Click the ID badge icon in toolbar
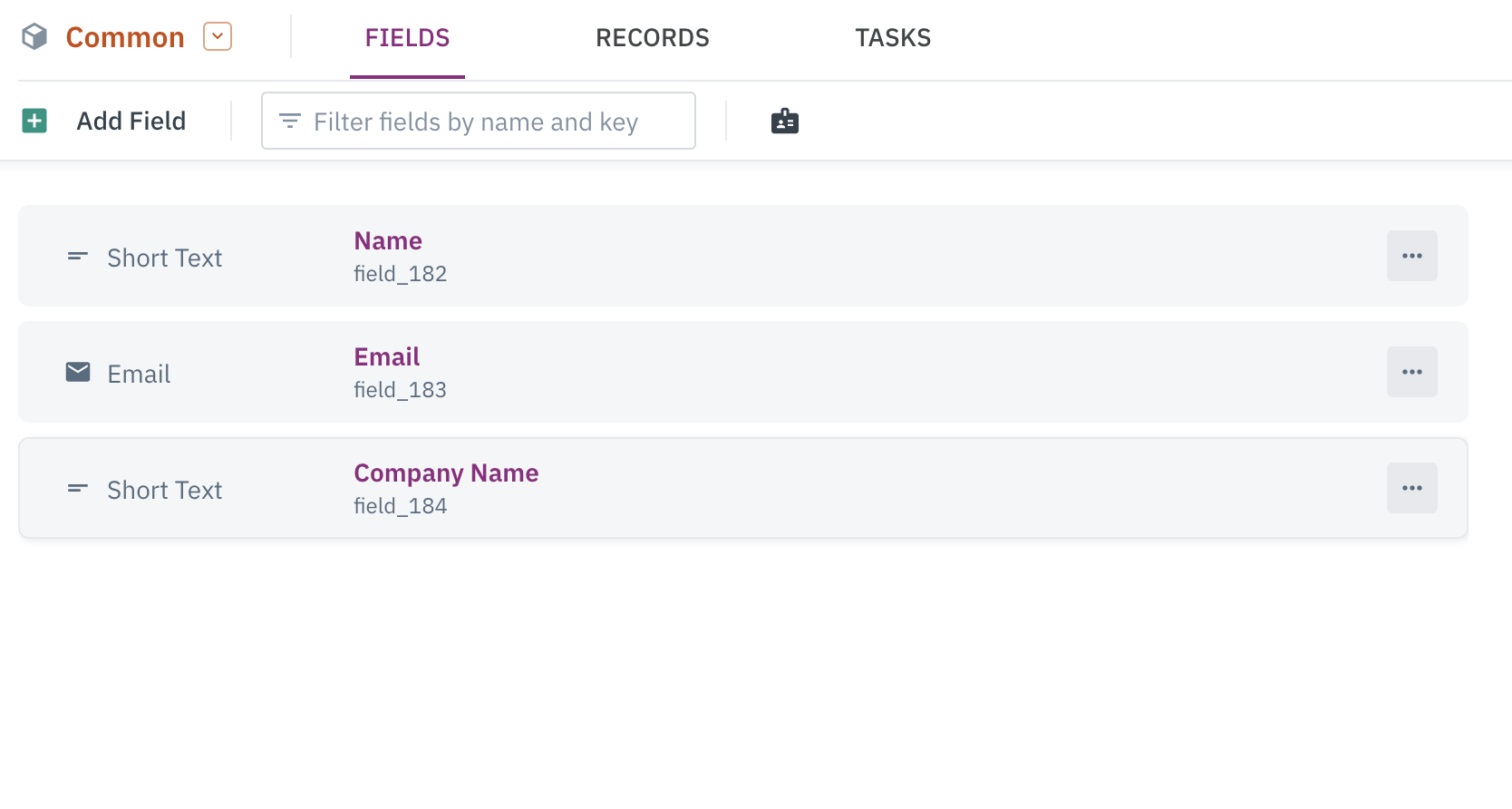Screen dimensions: 1512x809 coord(784,121)
